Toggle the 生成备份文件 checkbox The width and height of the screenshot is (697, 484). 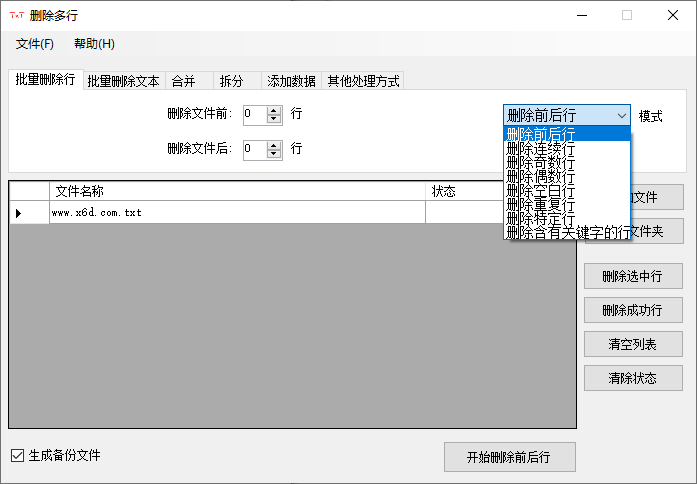tap(17, 456)
